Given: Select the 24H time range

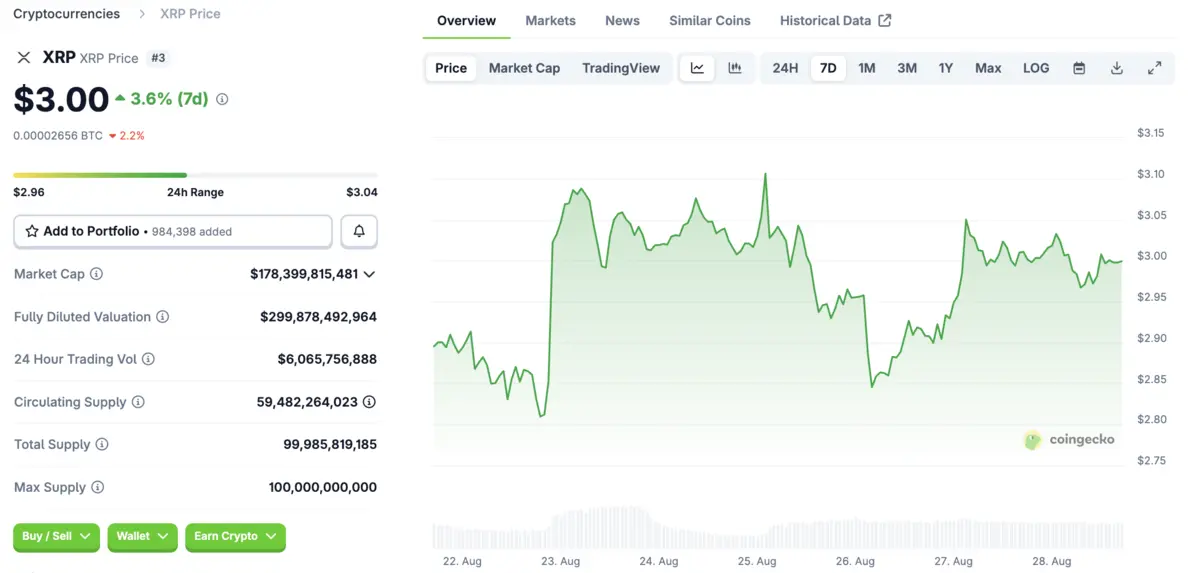Looking at the screenshot, I should point(785,68).
